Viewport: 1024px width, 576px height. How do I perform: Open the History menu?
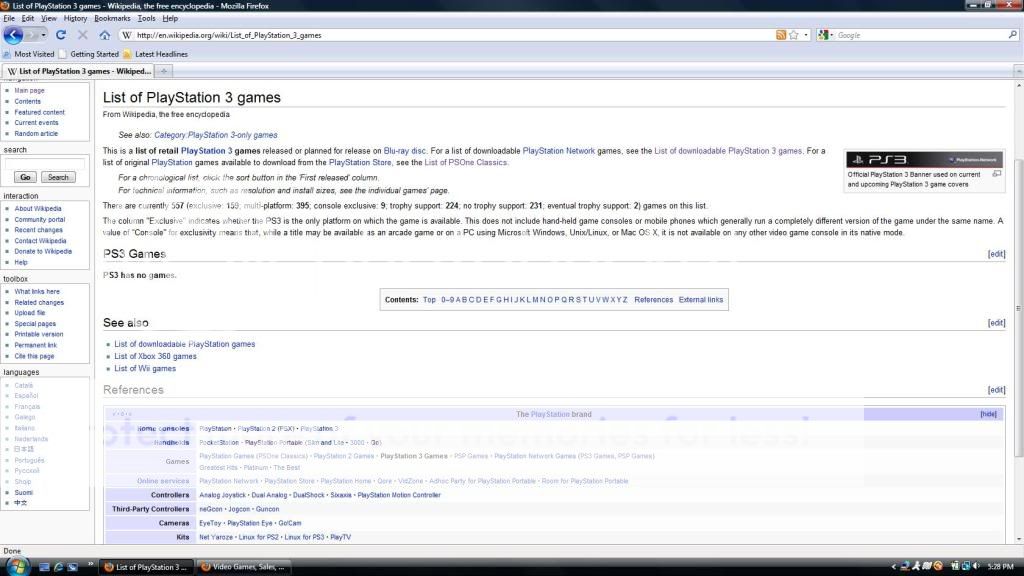point(75,18)
